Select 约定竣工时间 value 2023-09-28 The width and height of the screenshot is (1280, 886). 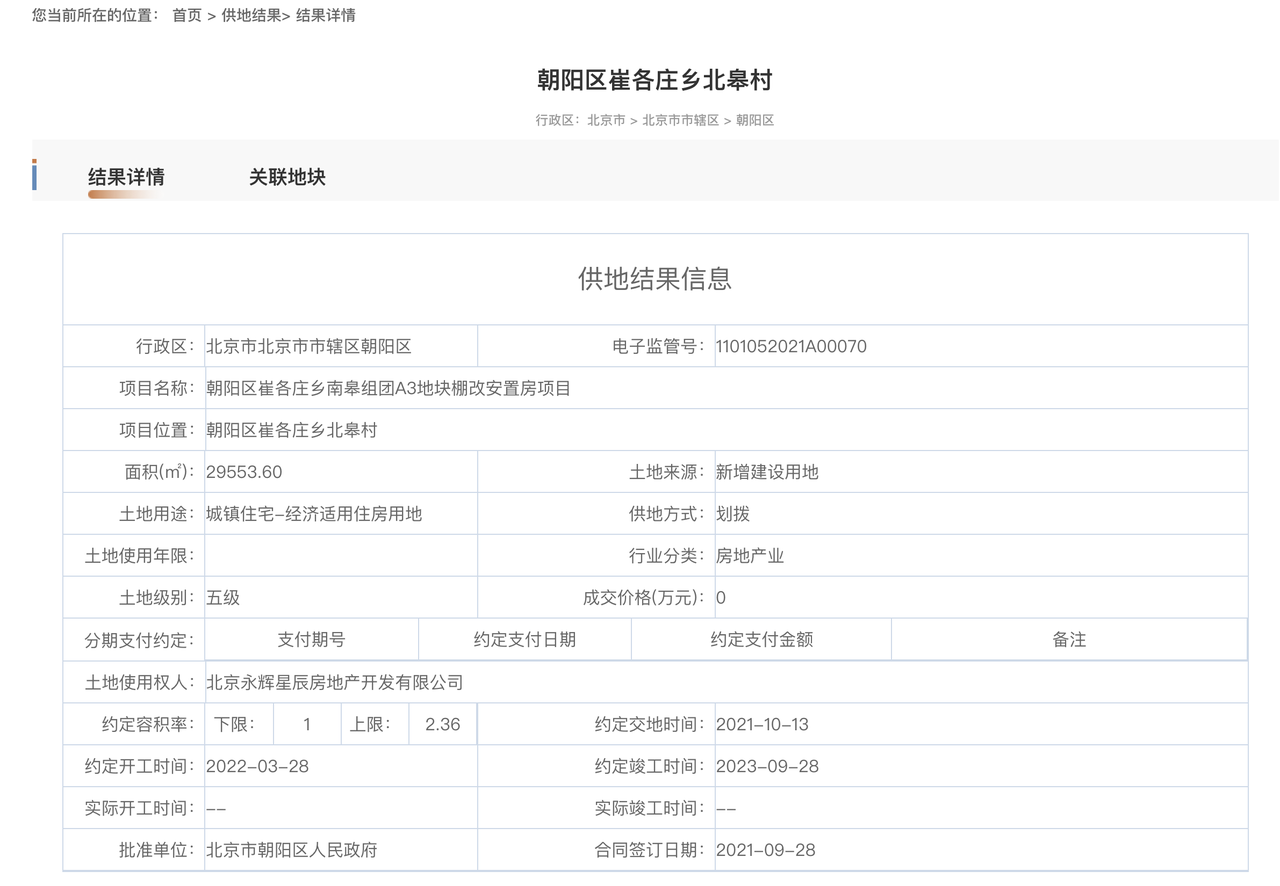767,767
